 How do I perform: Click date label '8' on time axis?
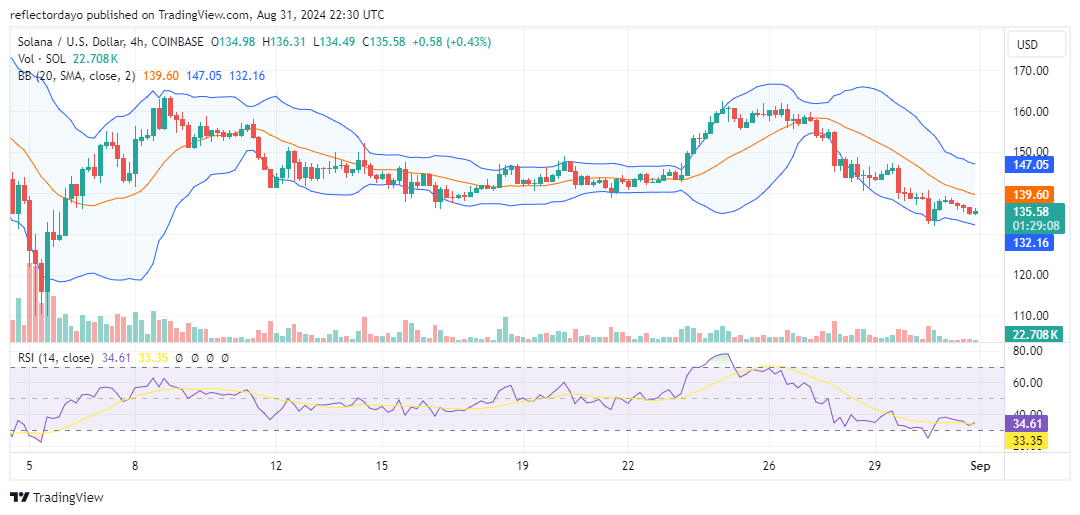pyautogui.click(x=135, y=466)
